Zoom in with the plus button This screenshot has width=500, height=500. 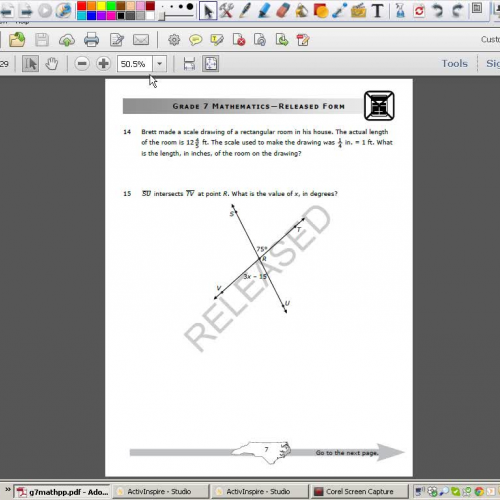tap(103, 63)
